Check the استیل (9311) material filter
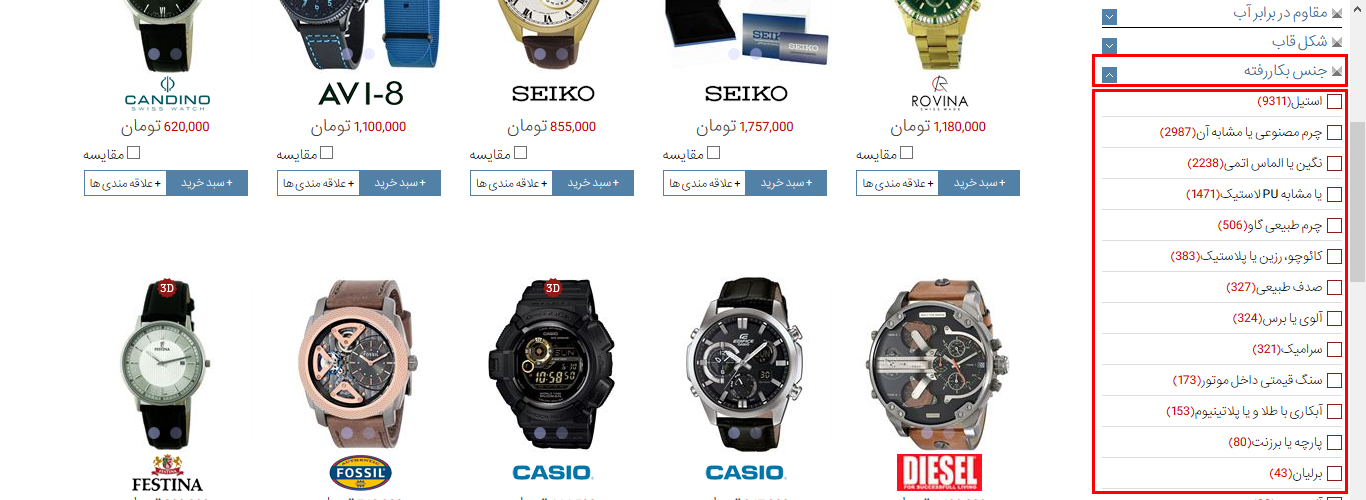 point(1334,102)
